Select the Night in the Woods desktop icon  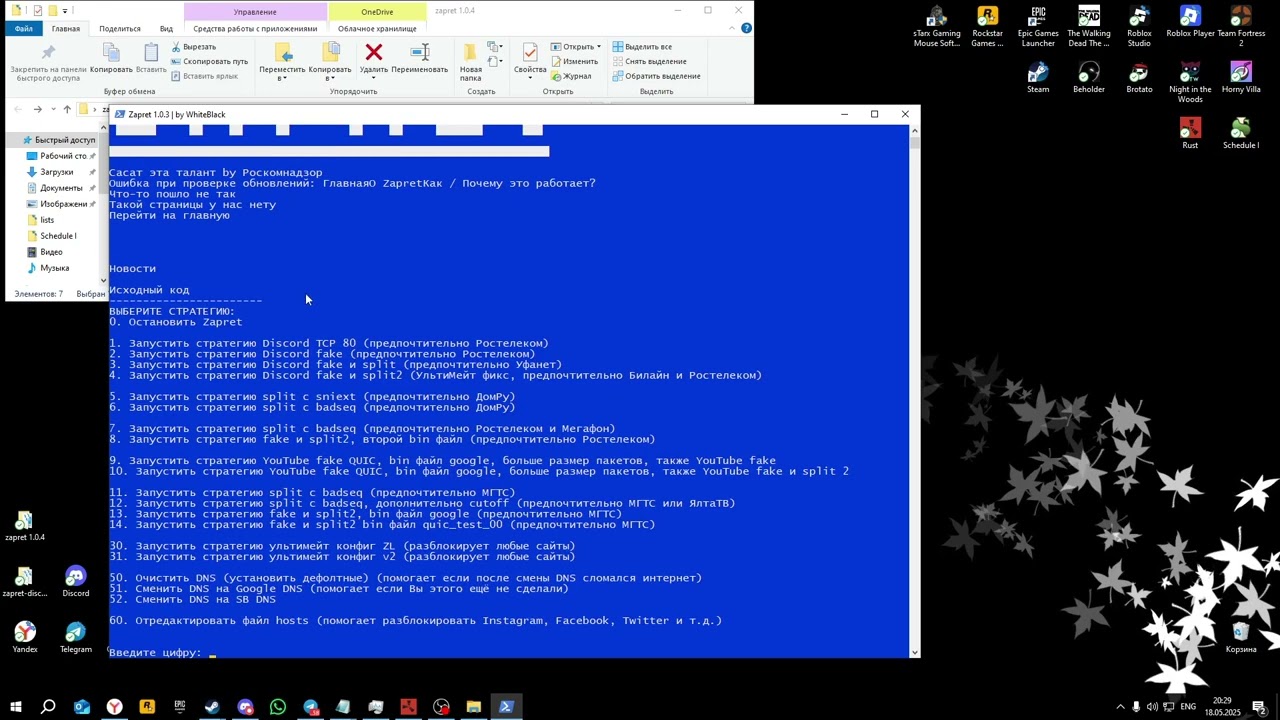(x=1190, y=83)
